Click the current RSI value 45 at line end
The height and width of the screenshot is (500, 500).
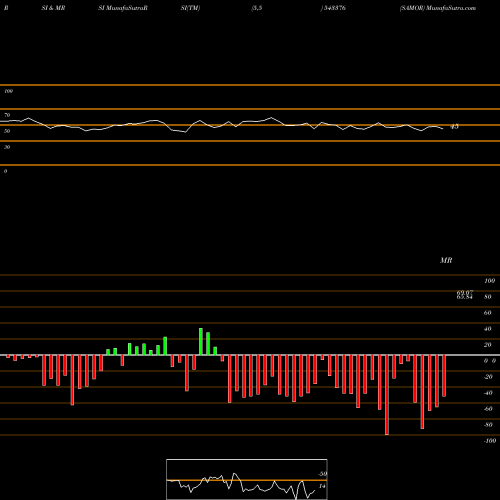pos(455,127)
